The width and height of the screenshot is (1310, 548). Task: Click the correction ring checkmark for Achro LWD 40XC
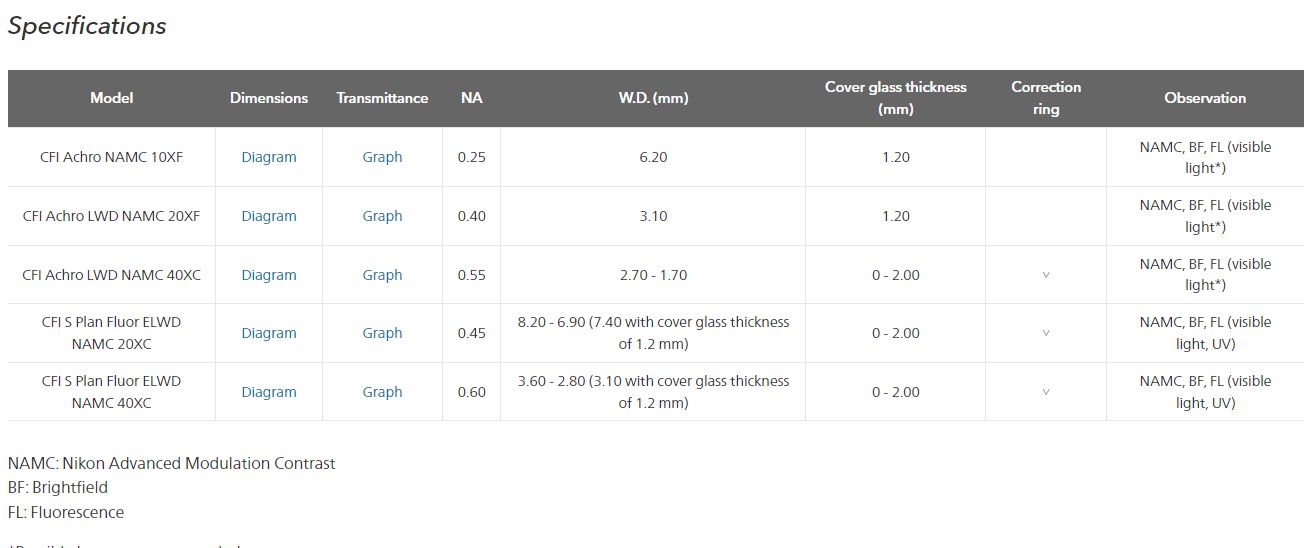1046,275
